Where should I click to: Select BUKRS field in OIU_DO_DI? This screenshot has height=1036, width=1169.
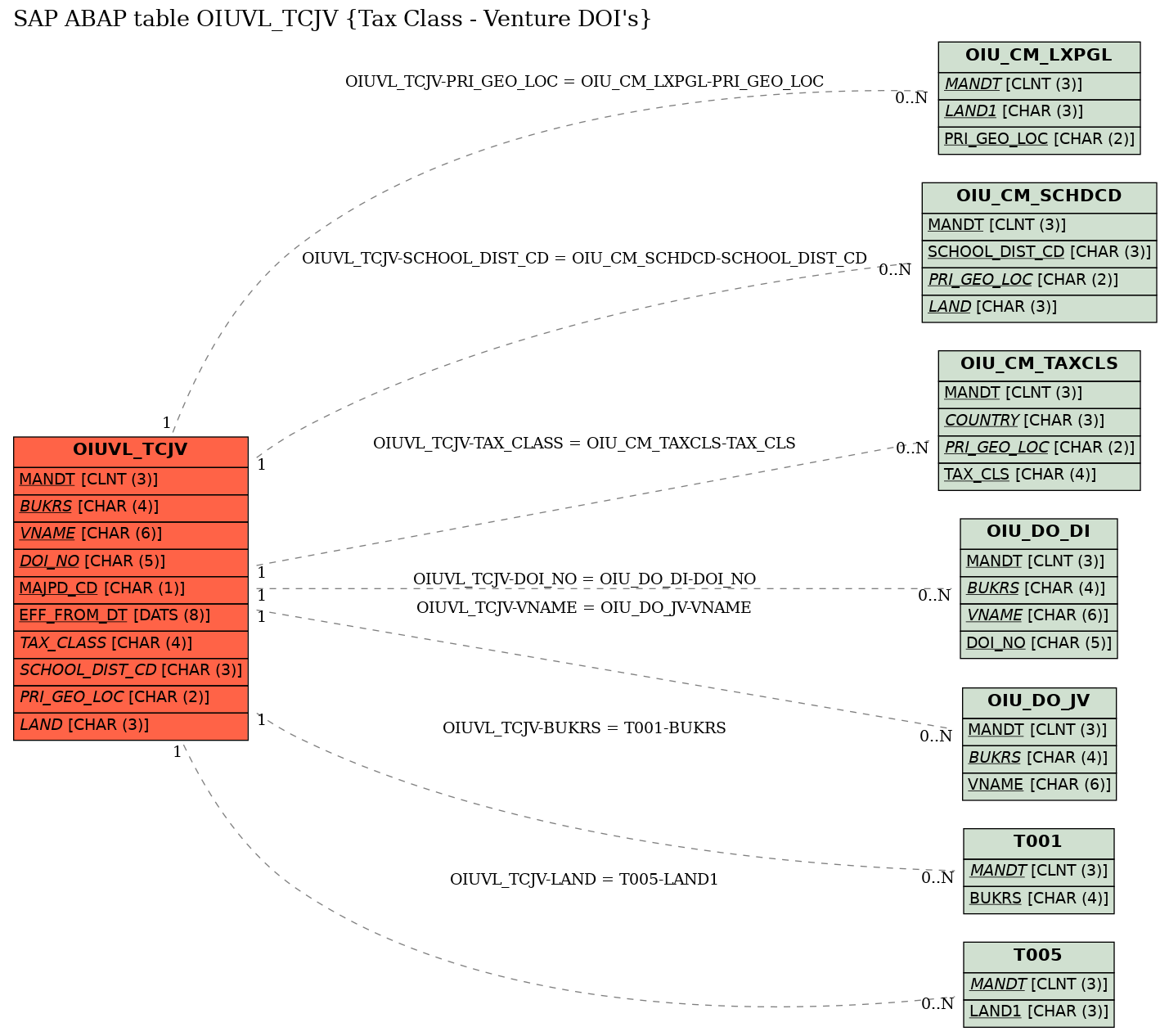pyautogui.click(x=1038, y=589)
